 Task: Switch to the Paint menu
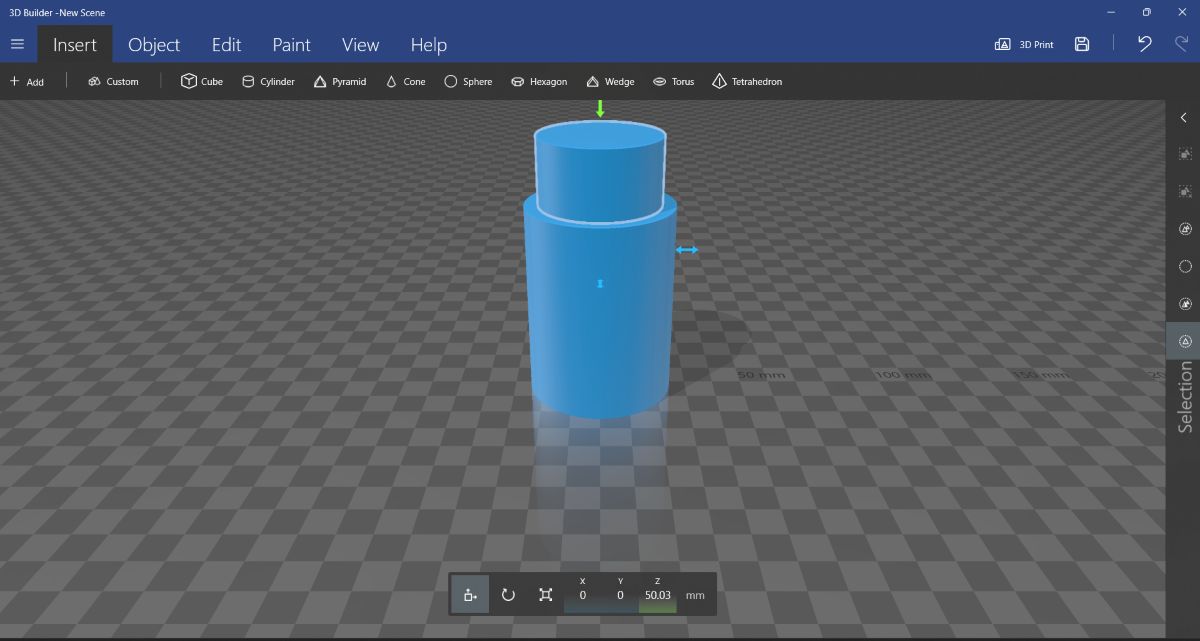click(291, 44)
